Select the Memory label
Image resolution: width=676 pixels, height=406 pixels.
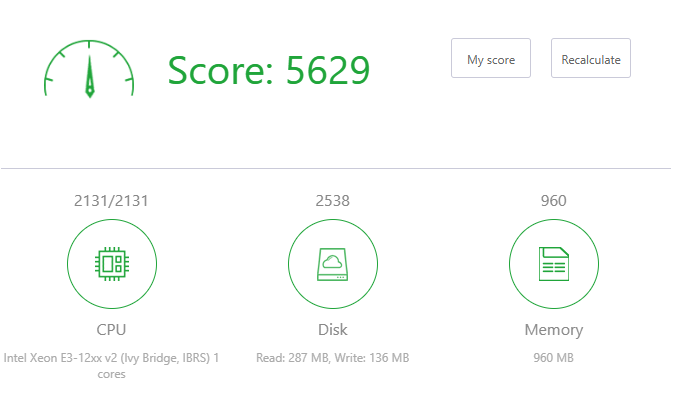click(x=553, y=330)
